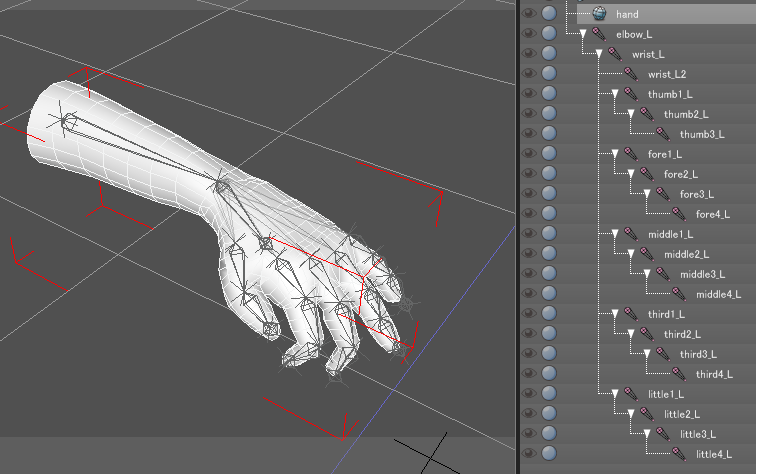Image resolution: width=757 pixels, height=474 pixels.
Task: Click the joint icon of third3_L
Action: click(663, 354)
